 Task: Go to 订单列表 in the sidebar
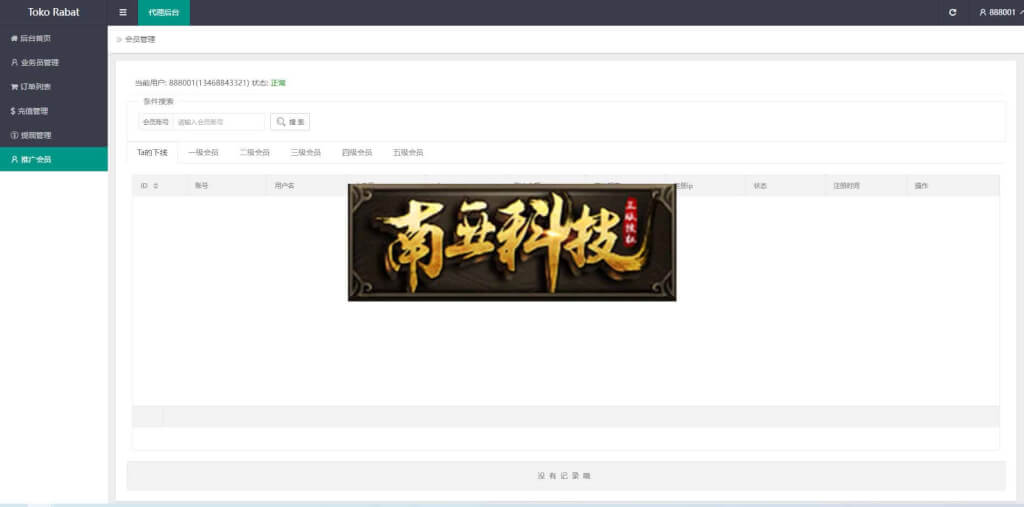click(x=54, y=87)
